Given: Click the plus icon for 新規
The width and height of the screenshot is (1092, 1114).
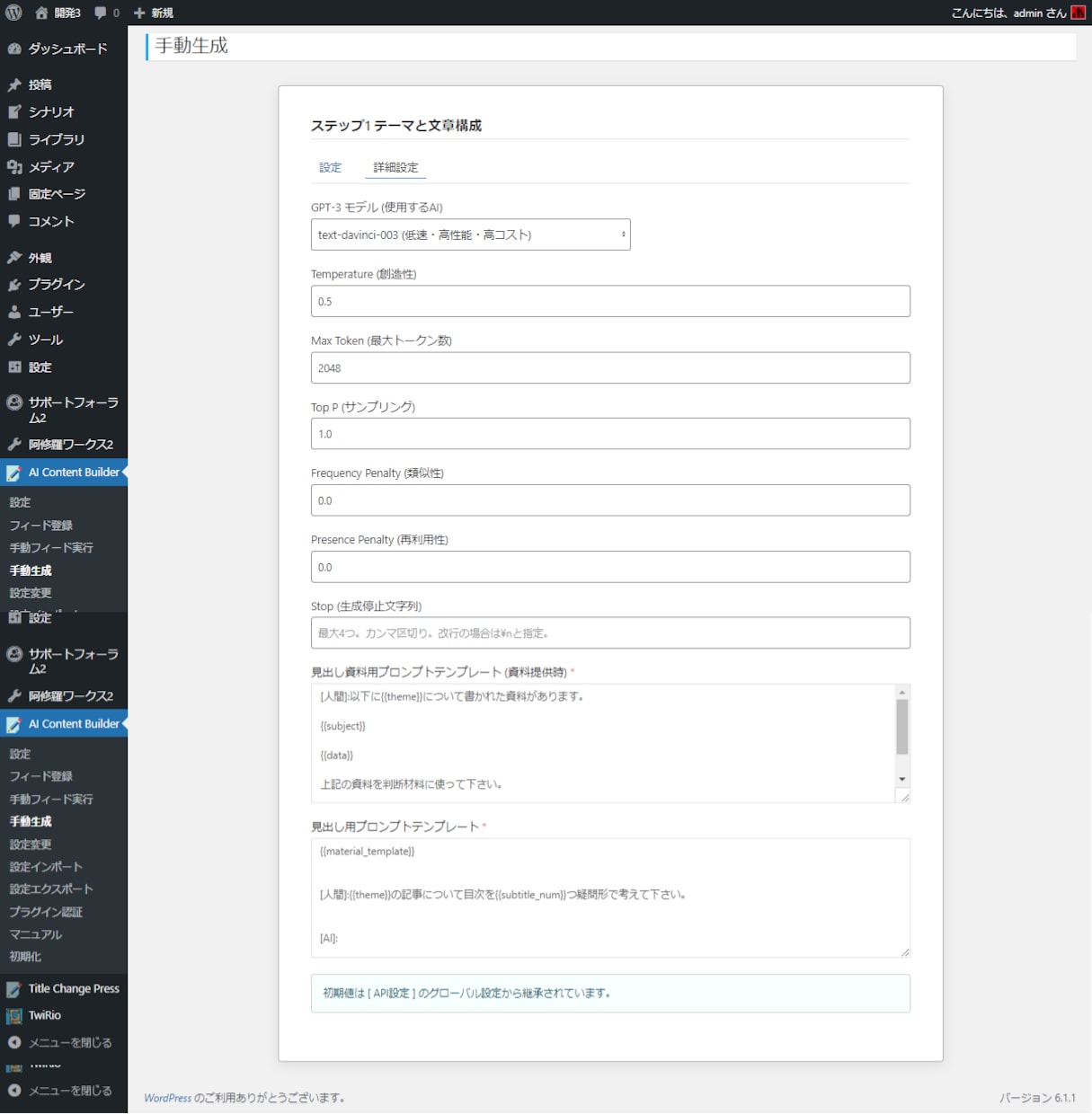Looking at the screenshot, I should click(x=139, y=13).
